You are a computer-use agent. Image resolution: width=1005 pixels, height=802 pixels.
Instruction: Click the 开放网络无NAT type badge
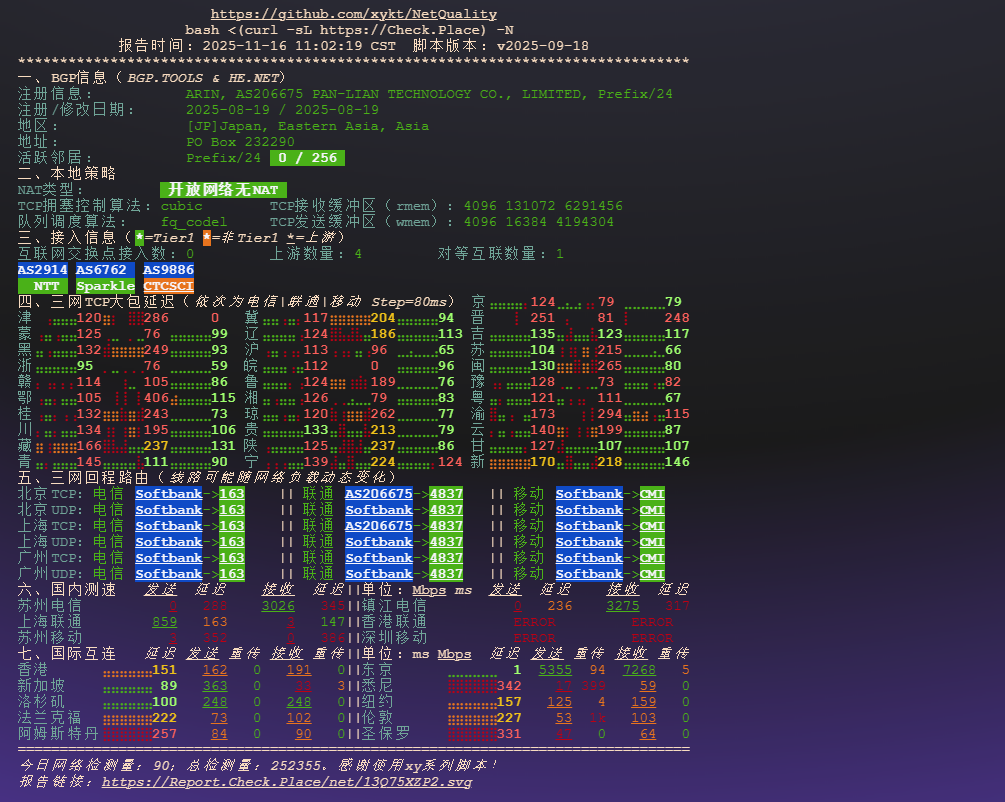click(223, 190)
